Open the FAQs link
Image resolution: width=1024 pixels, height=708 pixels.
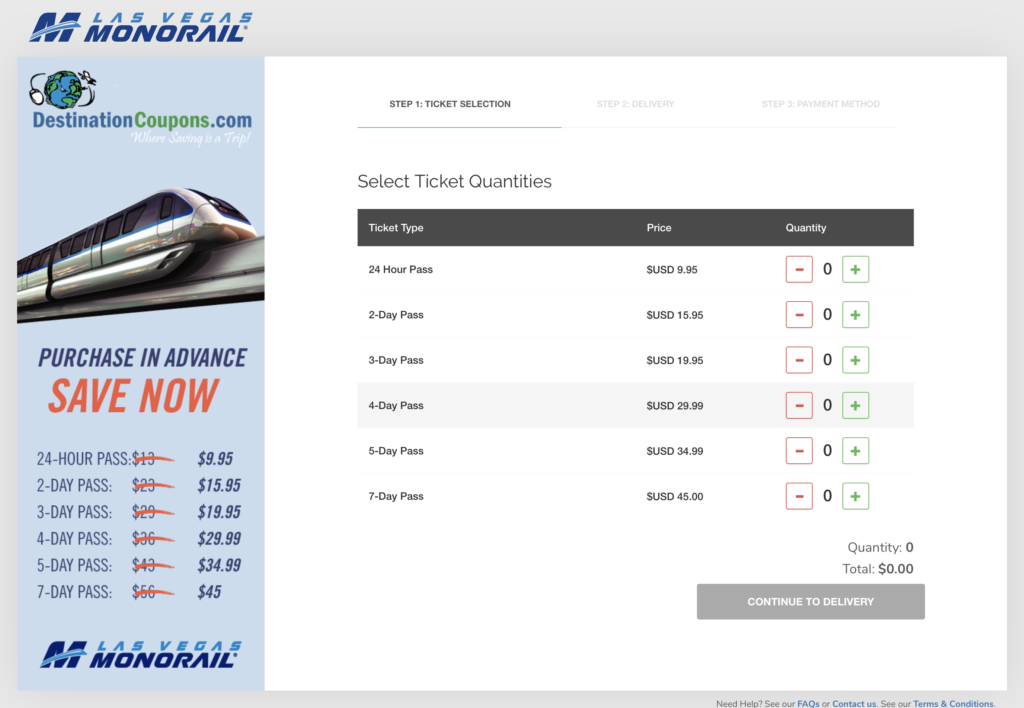[x=807, y=703]
